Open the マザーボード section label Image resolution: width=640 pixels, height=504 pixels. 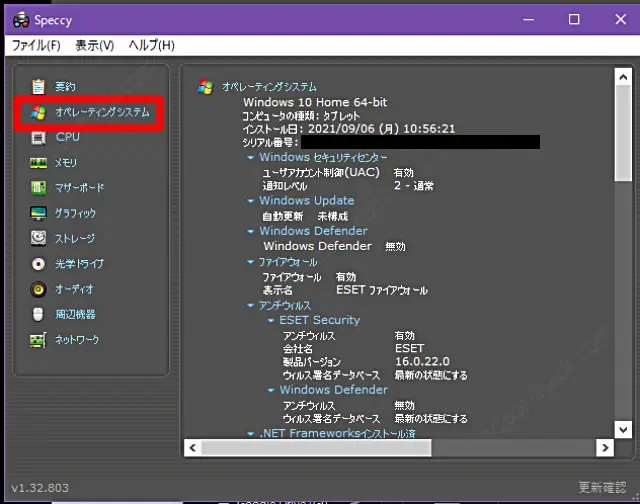pos(80,188)
